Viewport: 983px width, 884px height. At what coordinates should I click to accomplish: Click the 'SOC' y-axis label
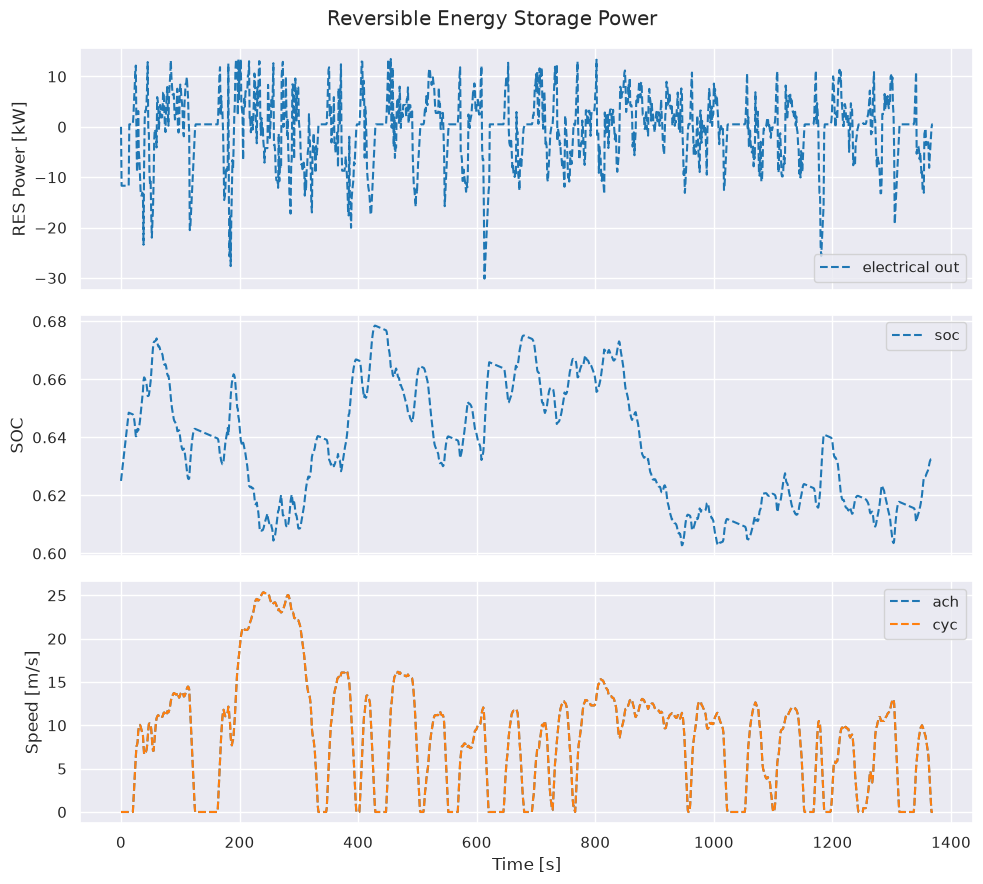click(18, 435)
